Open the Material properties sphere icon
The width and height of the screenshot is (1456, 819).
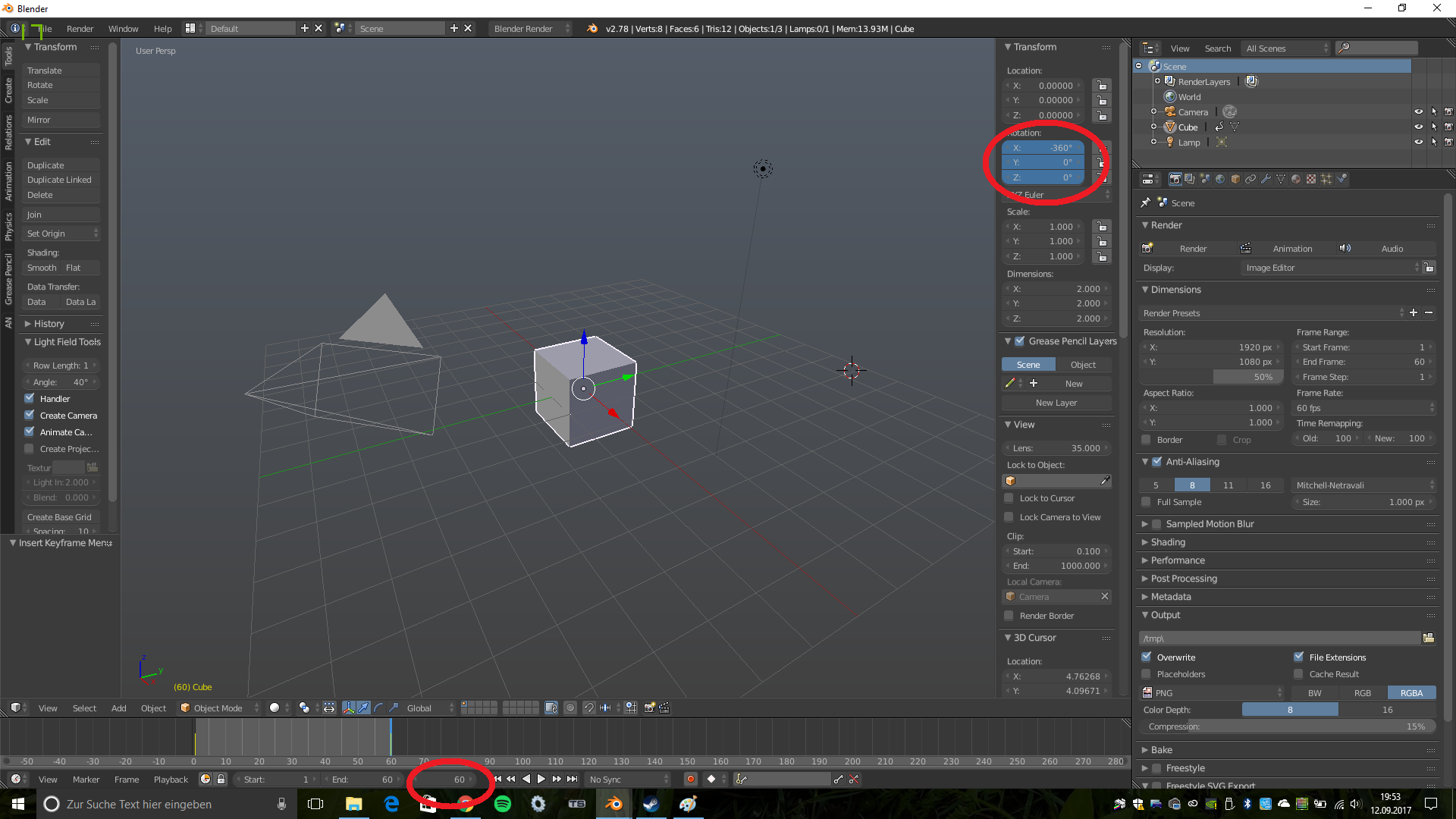point(1296,179)
